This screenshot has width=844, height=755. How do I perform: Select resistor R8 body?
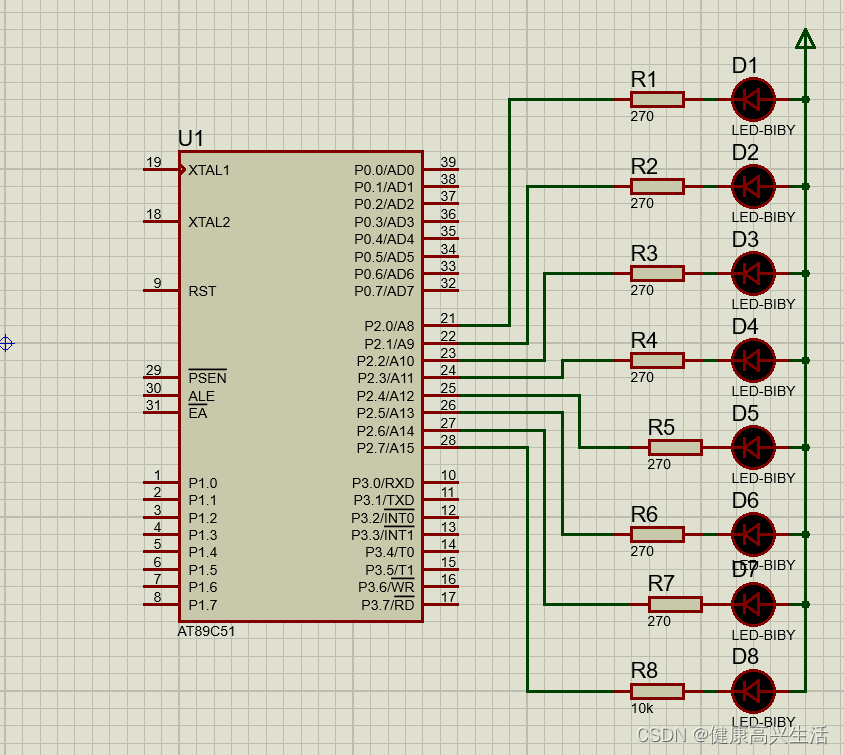[x=657, y=692]
